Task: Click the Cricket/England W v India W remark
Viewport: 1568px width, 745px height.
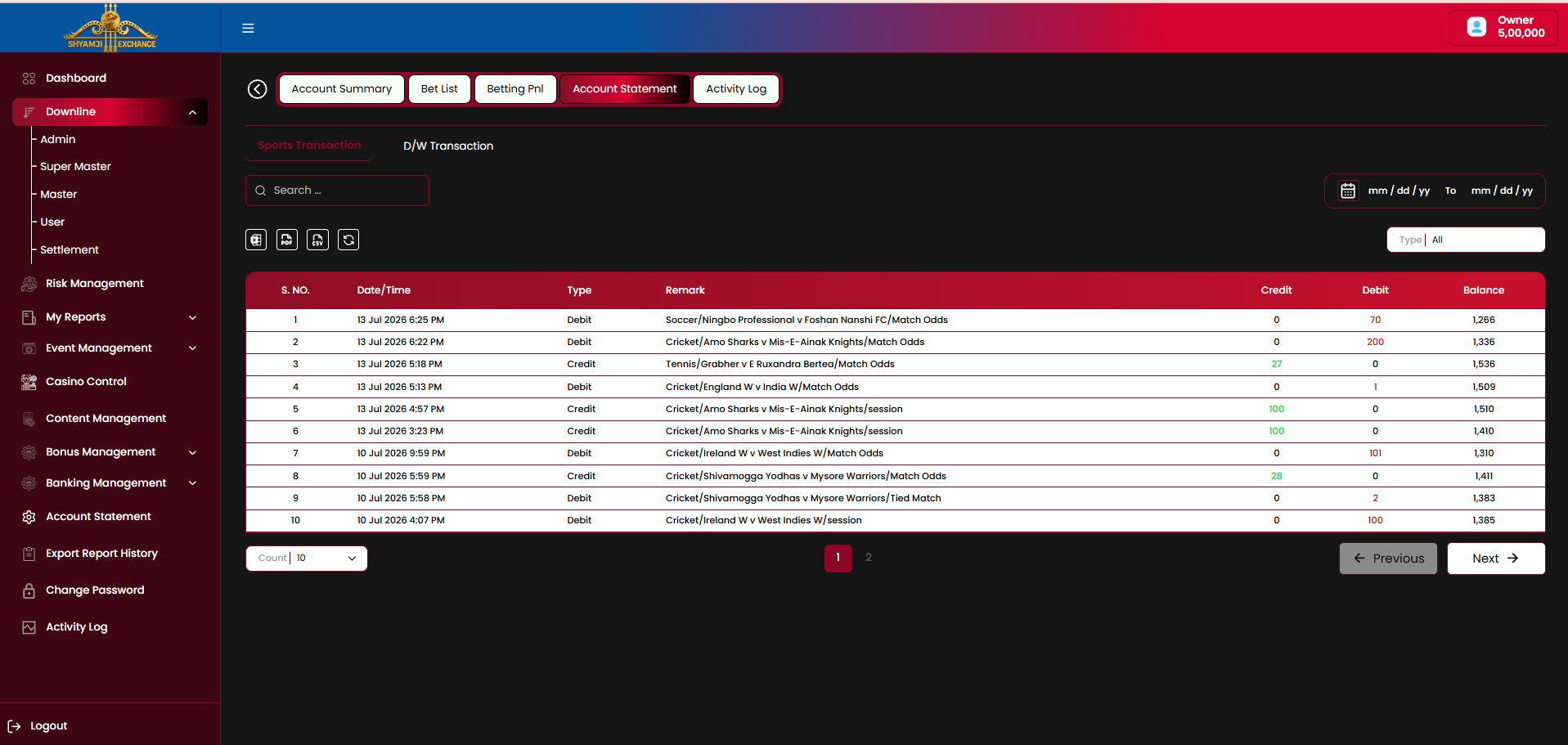Action: click(x=762, y=387)
